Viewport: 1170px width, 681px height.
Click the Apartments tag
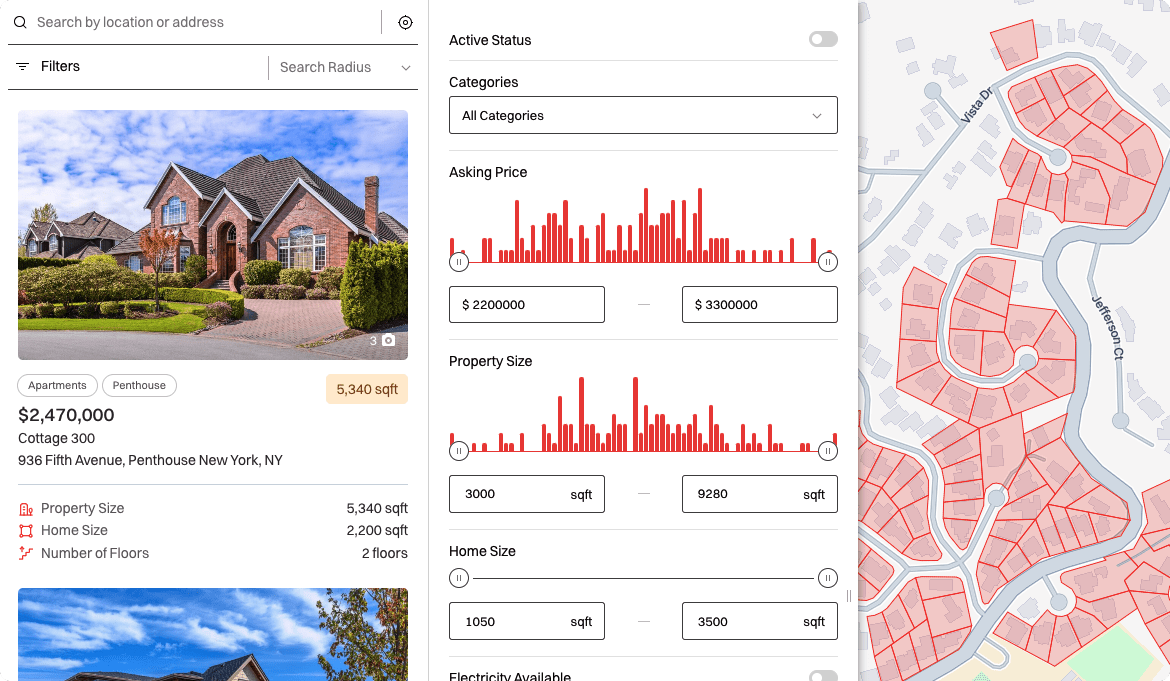click(57, 386)
